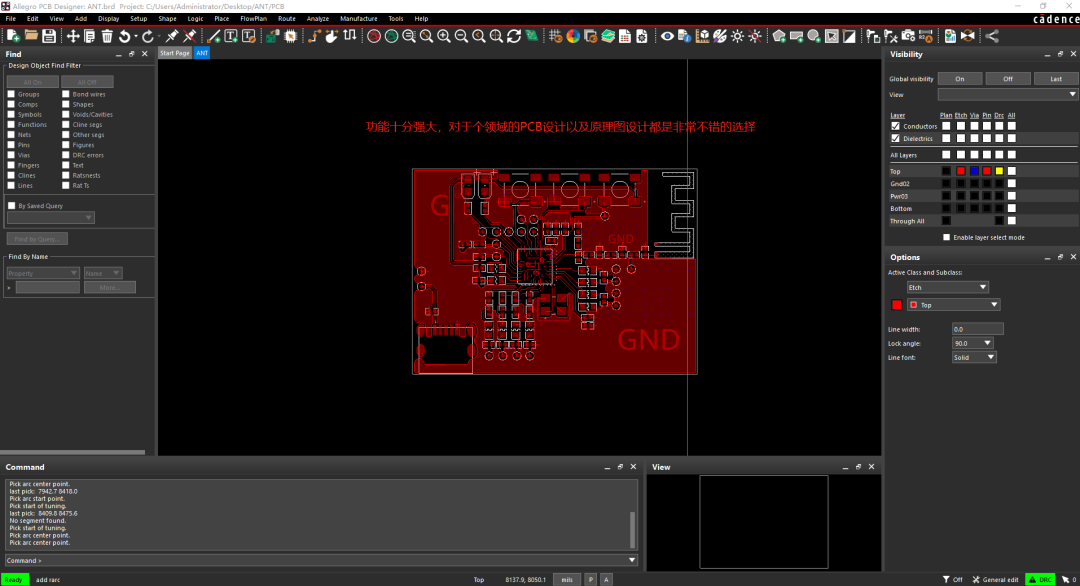Undo the last action
This screenshot has height=586, width=1080.
tap(125, 36)
